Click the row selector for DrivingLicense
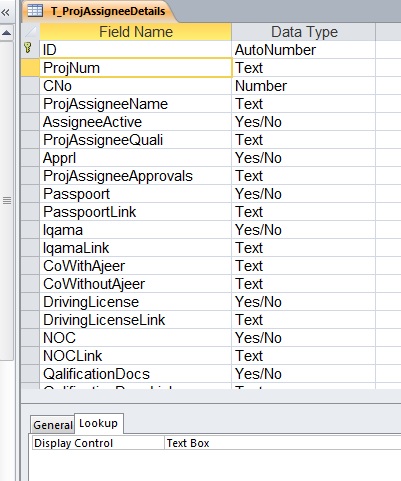 click(x=31, y=302)
